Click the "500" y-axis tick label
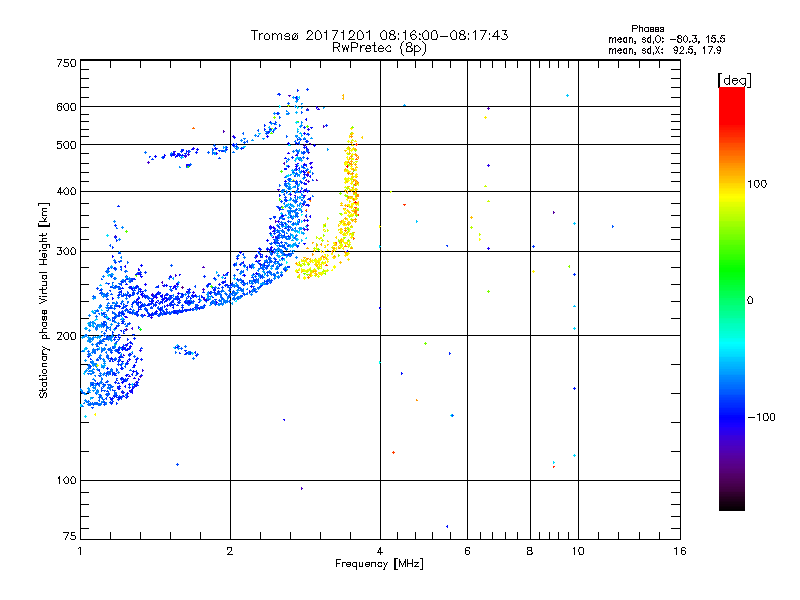 [66, 145]
